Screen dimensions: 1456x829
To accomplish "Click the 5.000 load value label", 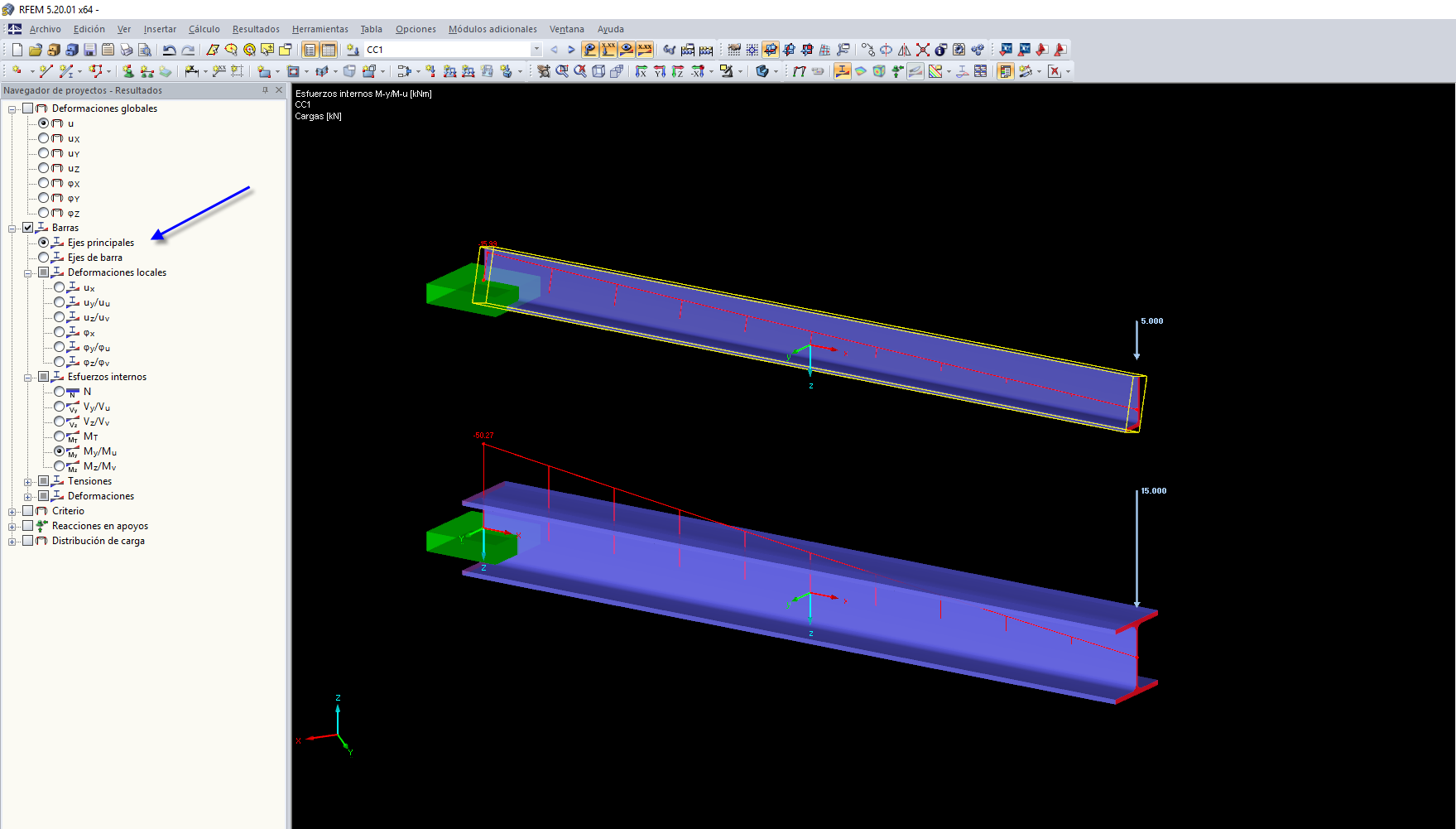I will (1152, 321).
